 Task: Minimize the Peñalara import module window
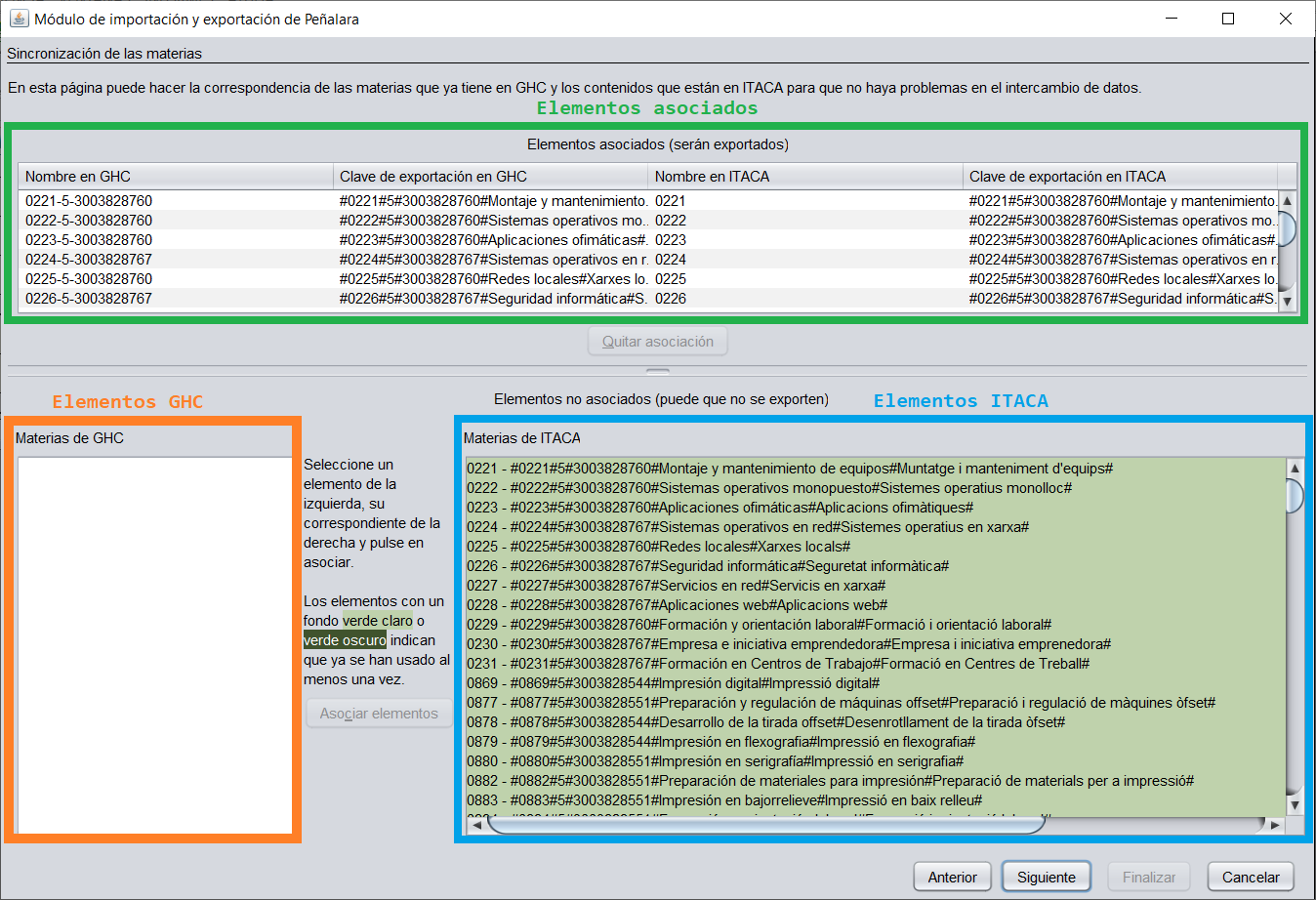tap(1171, 19)
